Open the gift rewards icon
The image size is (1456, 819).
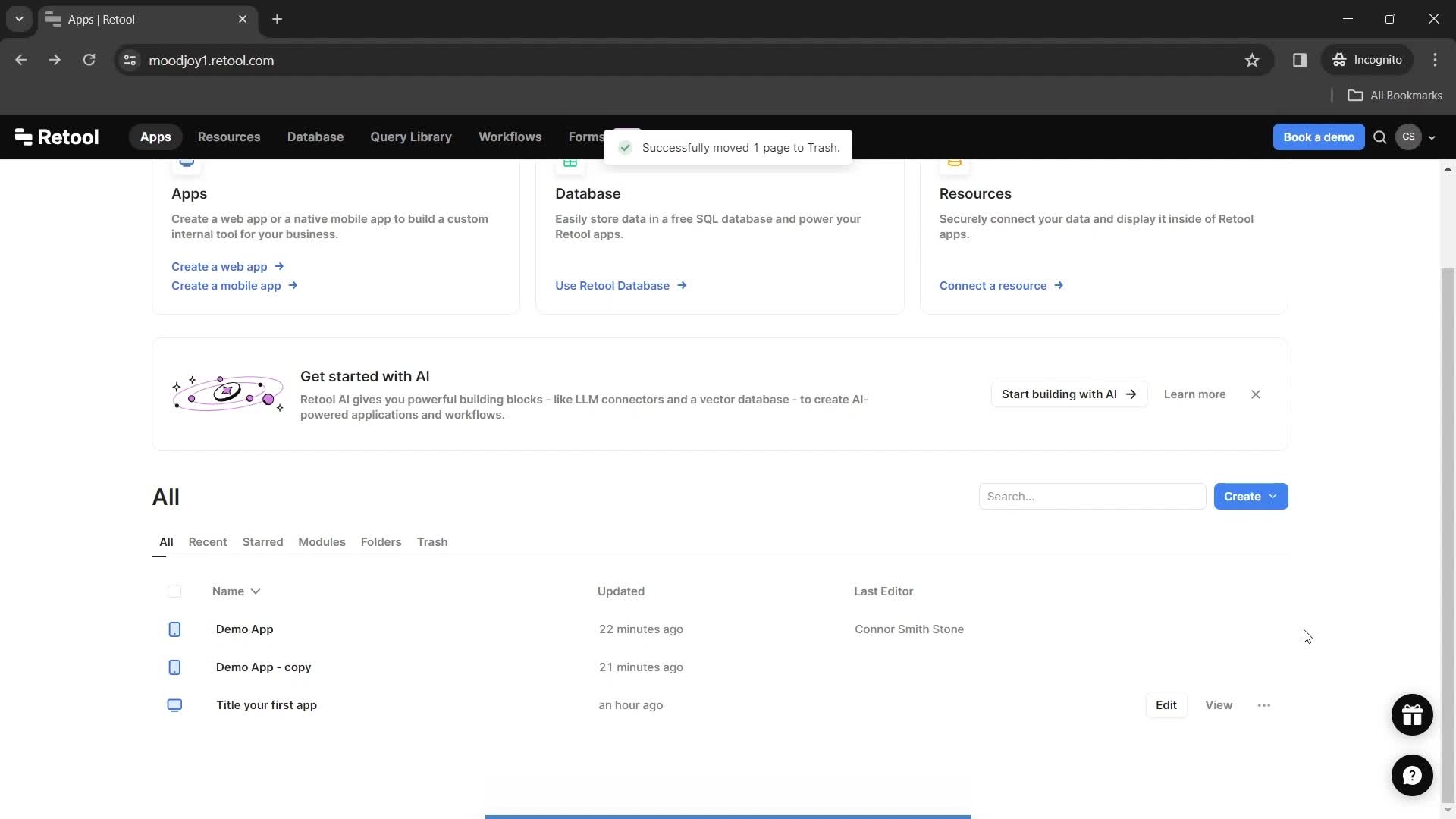click(1412, 715)
